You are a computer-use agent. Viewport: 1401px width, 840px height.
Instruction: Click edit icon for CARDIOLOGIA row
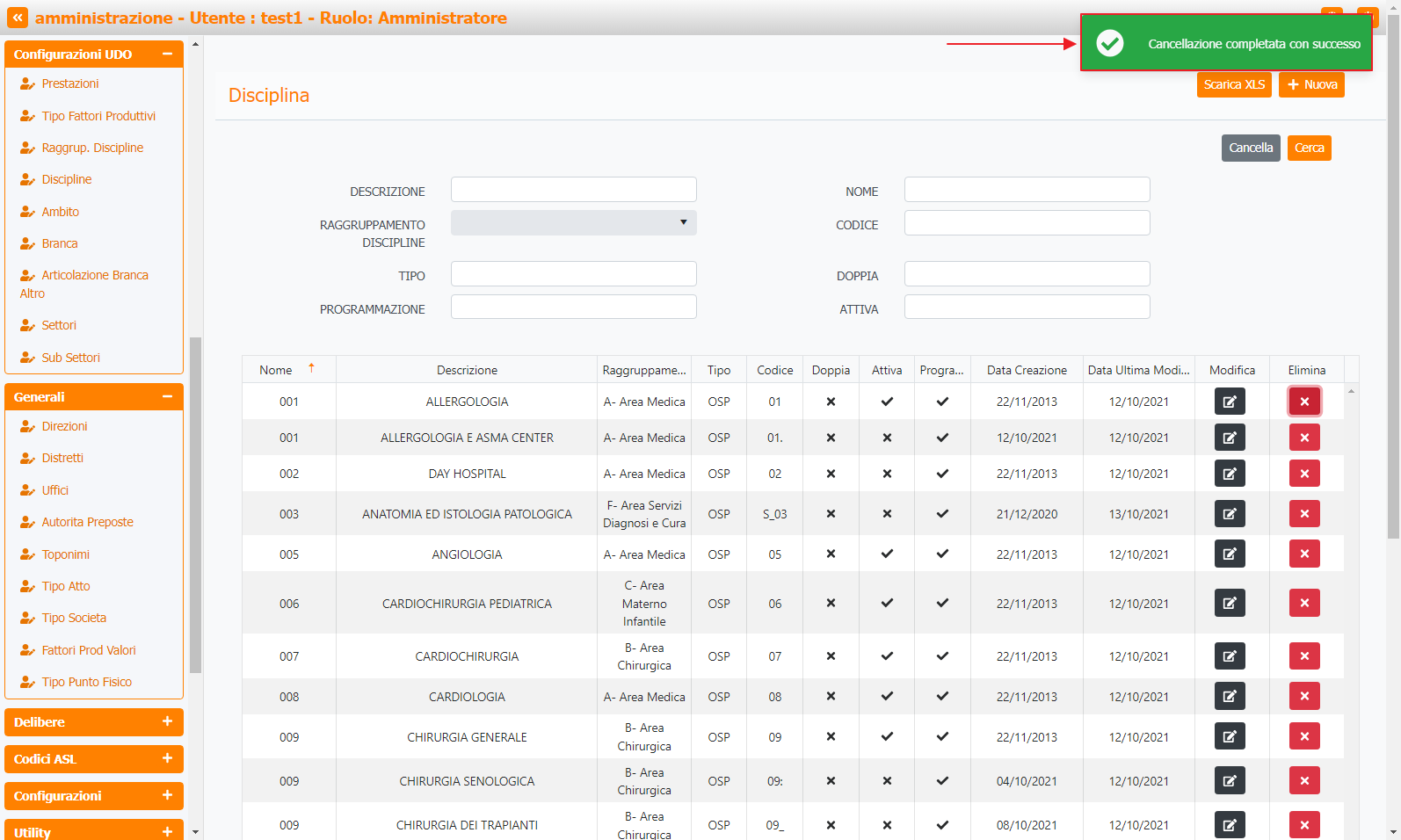coord(1229,697)
